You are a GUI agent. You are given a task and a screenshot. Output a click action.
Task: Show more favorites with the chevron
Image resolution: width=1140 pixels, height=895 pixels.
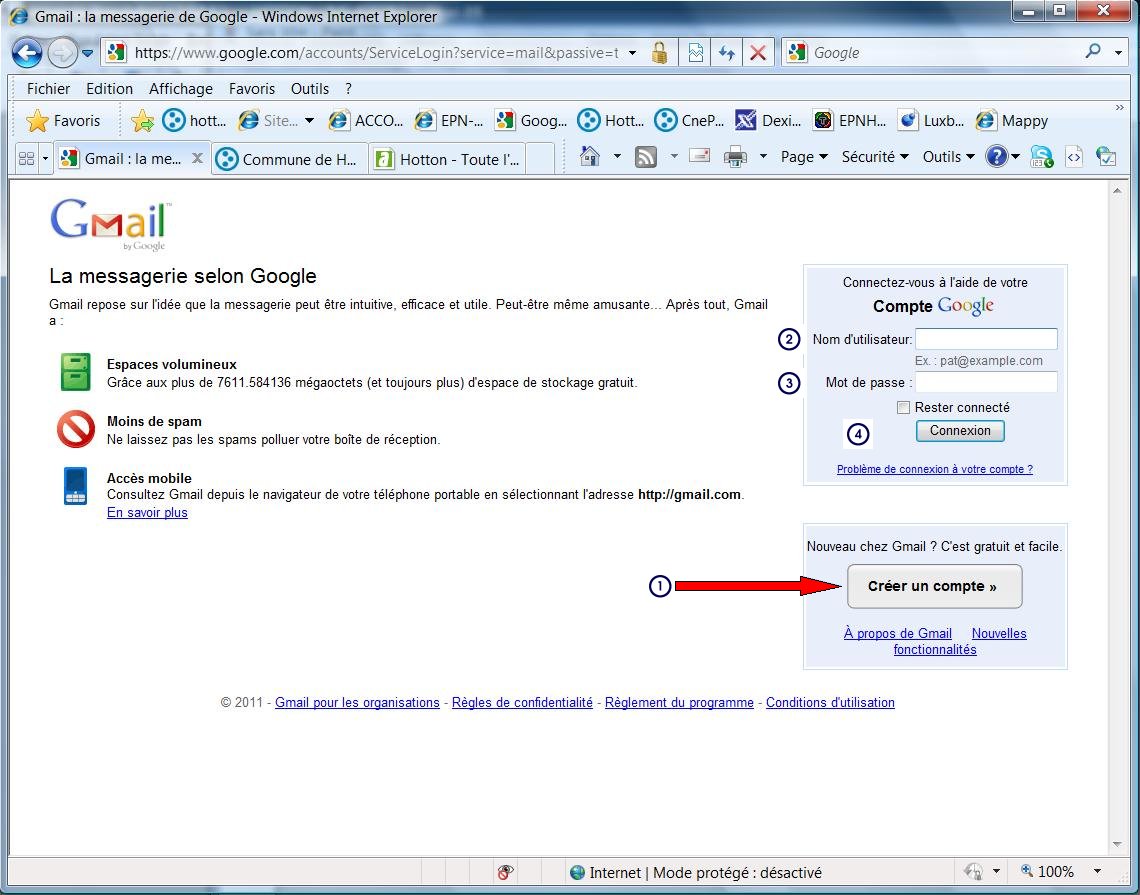[1120, 108]
